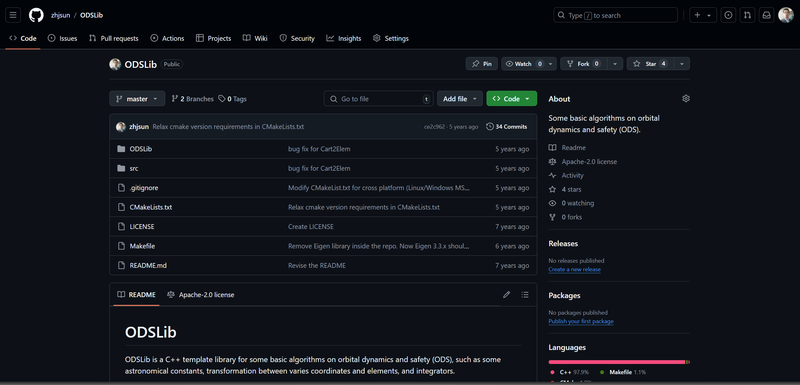The height and width of the screenshot is (385, 800).
Task: Edit README with the pencil icon
Action: pos(506,295)
